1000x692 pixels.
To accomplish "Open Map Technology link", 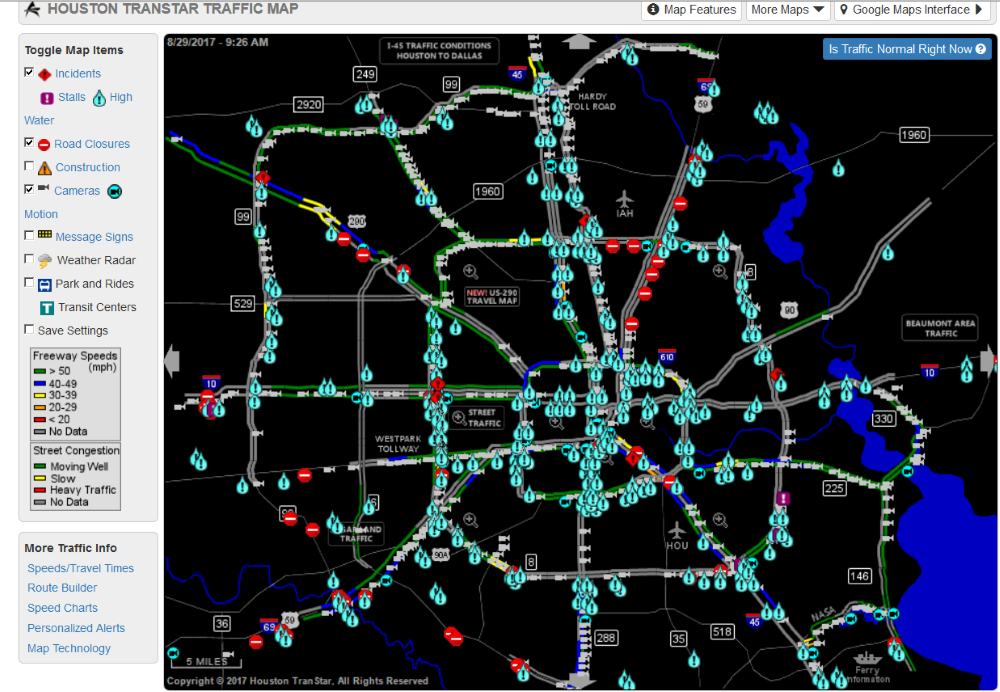I will (x=69, y=648).
